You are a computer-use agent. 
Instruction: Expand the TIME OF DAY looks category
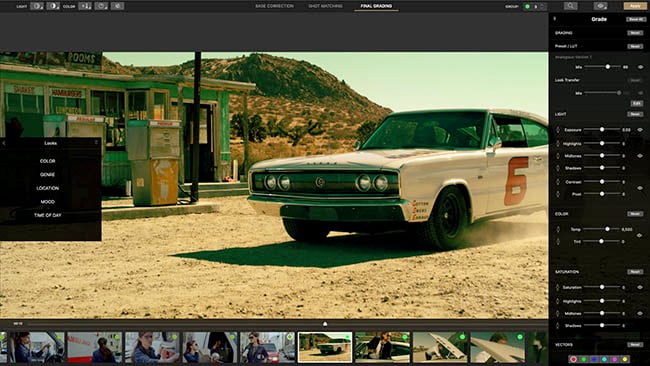coord(48,216)
